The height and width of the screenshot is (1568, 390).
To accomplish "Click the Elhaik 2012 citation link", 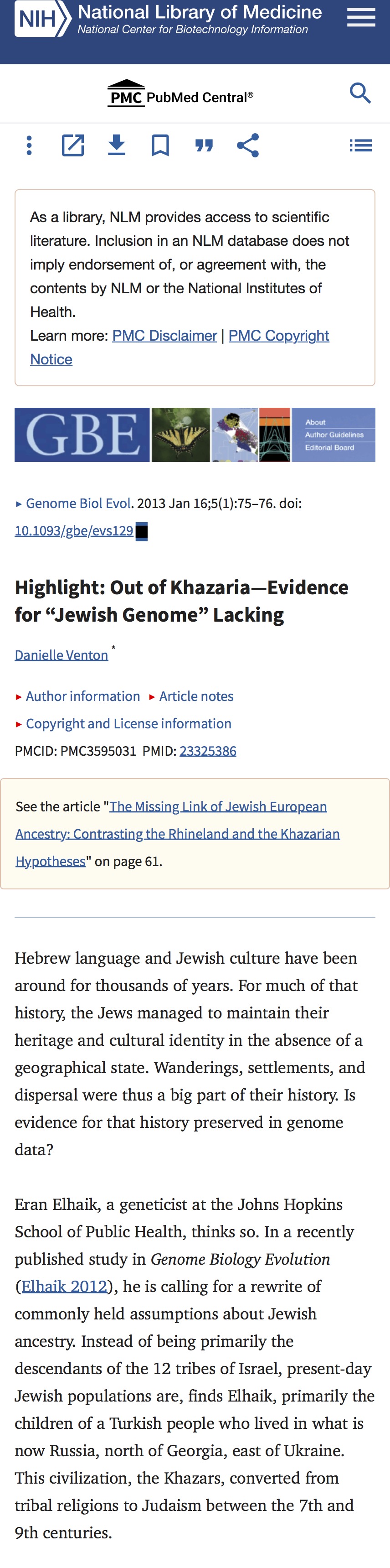I will (x=64, y=1286).
